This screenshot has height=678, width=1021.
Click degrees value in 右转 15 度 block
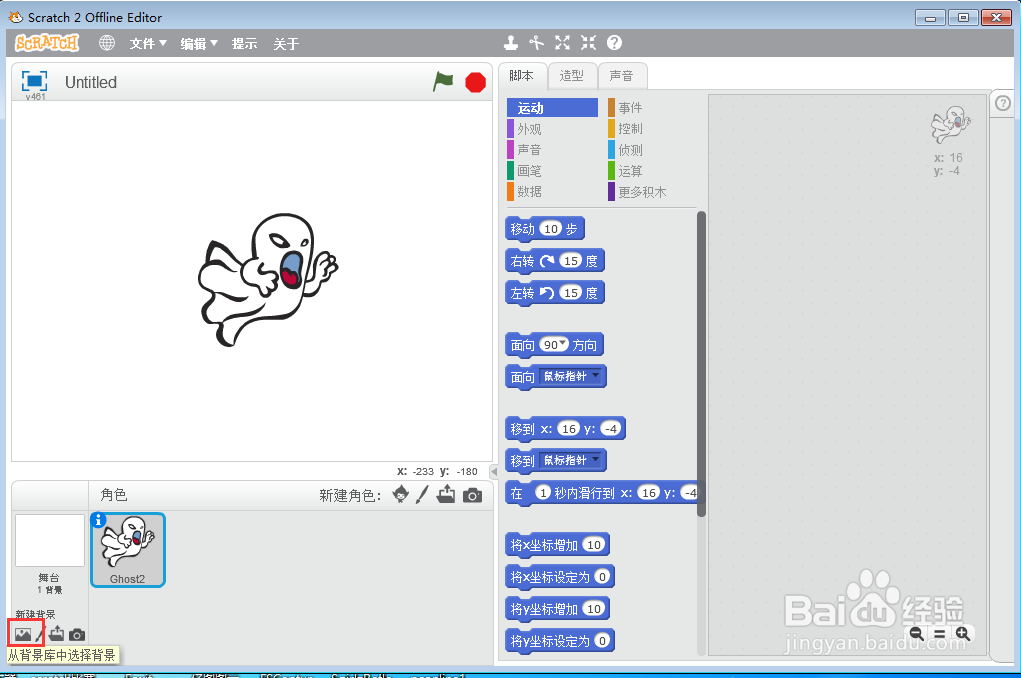click(570, 261)
